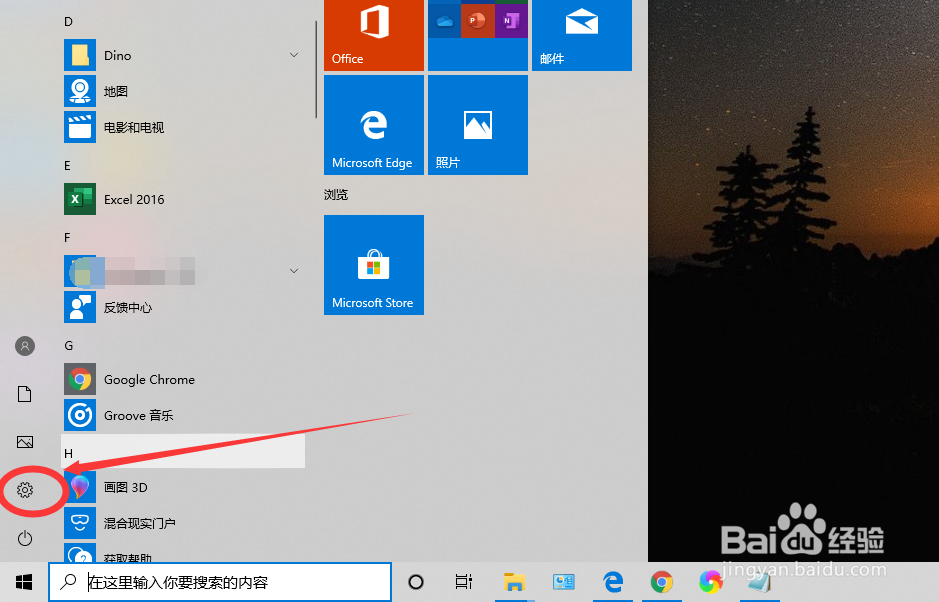Open 反馈中心 app
The width and height of the screenshot is (939, 602).
pyautogui.click(x=183, y=307)
